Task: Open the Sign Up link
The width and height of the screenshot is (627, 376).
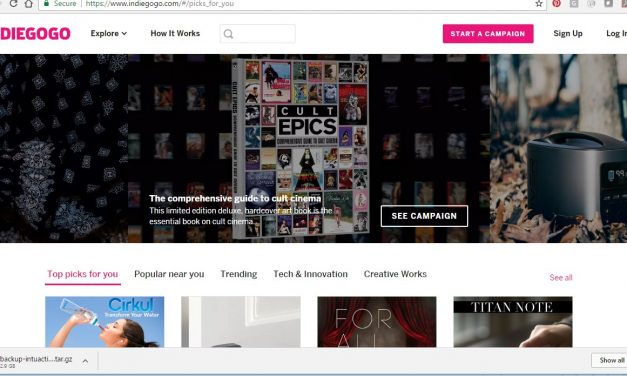Action: (568, 34)
